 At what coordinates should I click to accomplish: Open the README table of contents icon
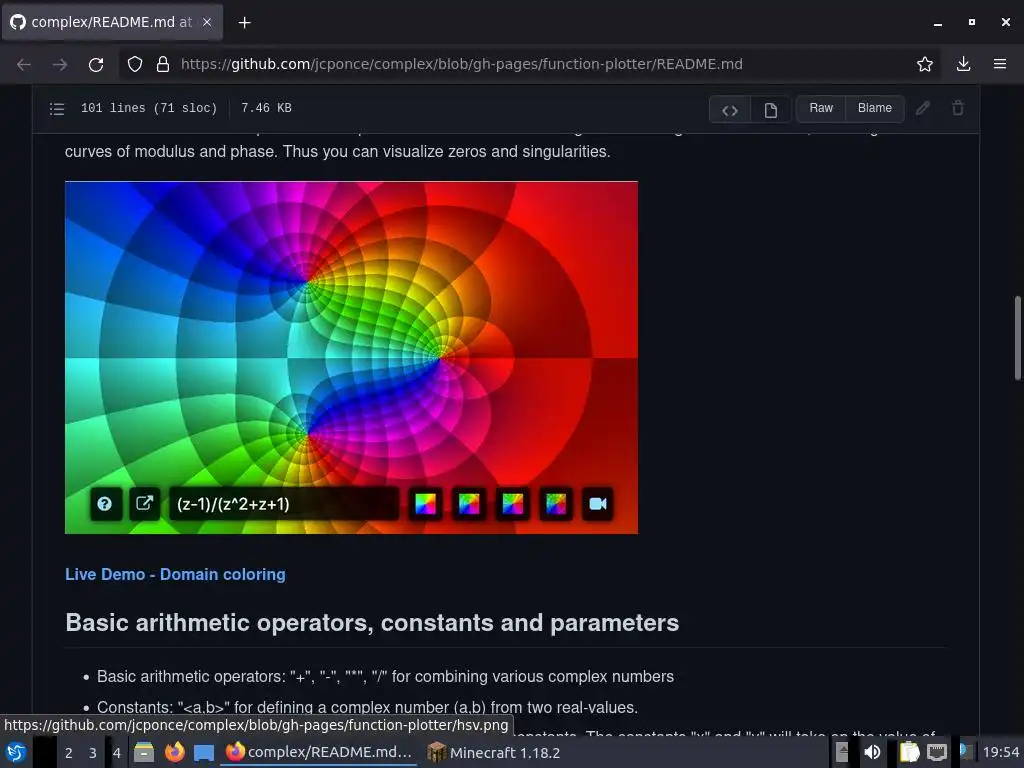coord(57,108)
